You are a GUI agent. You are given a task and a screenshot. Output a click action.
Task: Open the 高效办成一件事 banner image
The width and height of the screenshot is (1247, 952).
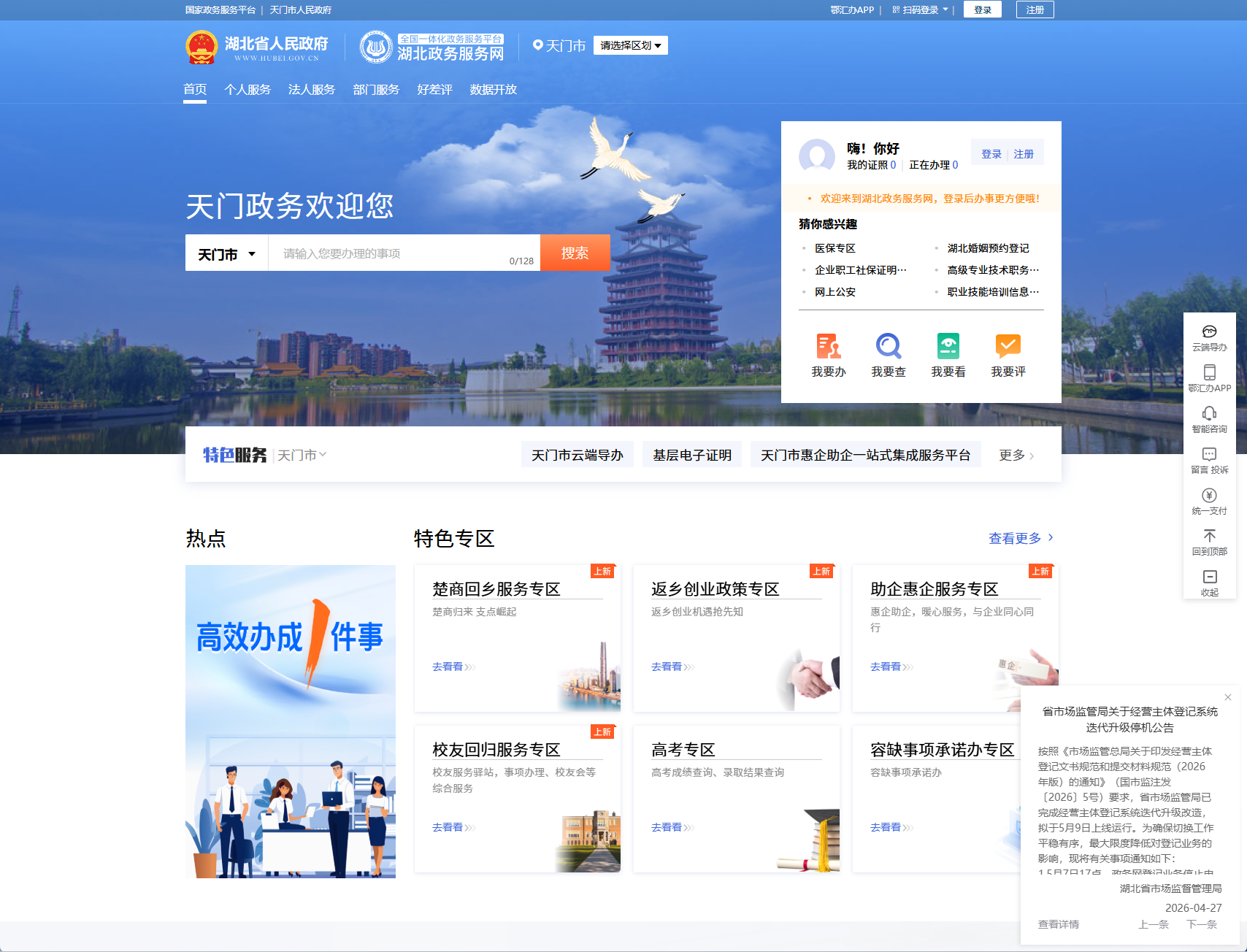click(291, 721)
